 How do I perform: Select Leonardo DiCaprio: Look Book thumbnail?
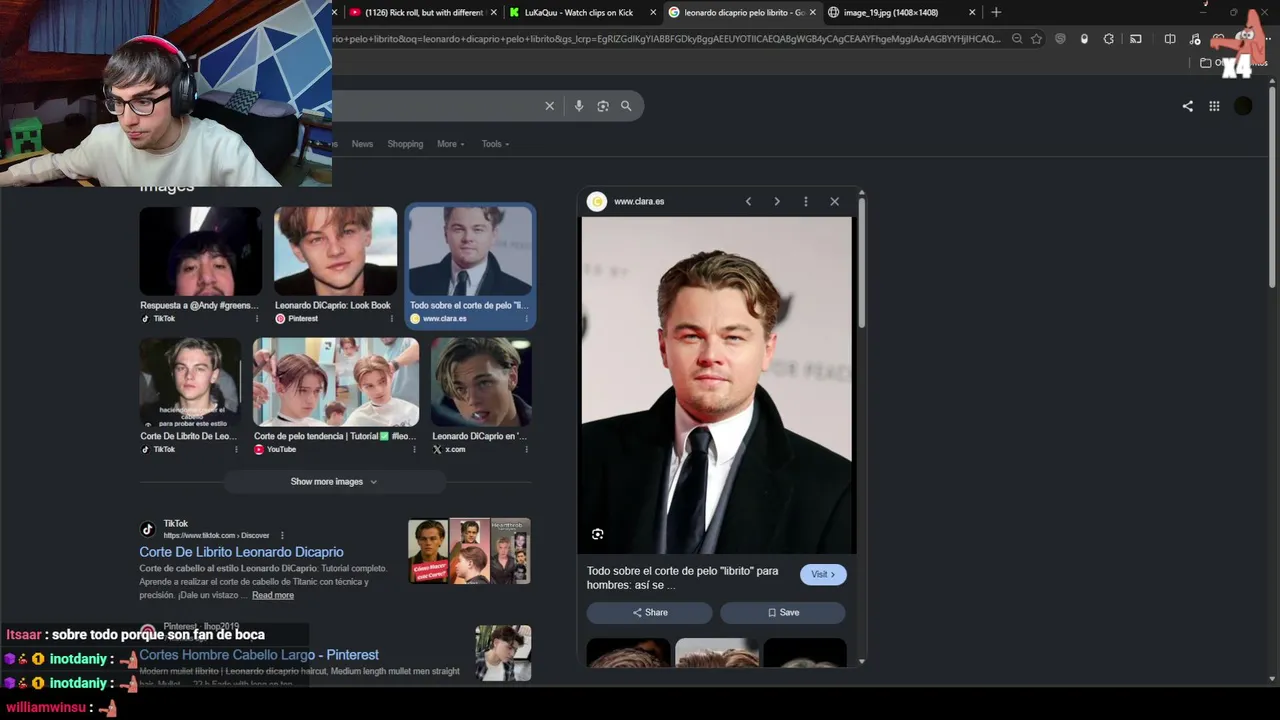(335, 252)
